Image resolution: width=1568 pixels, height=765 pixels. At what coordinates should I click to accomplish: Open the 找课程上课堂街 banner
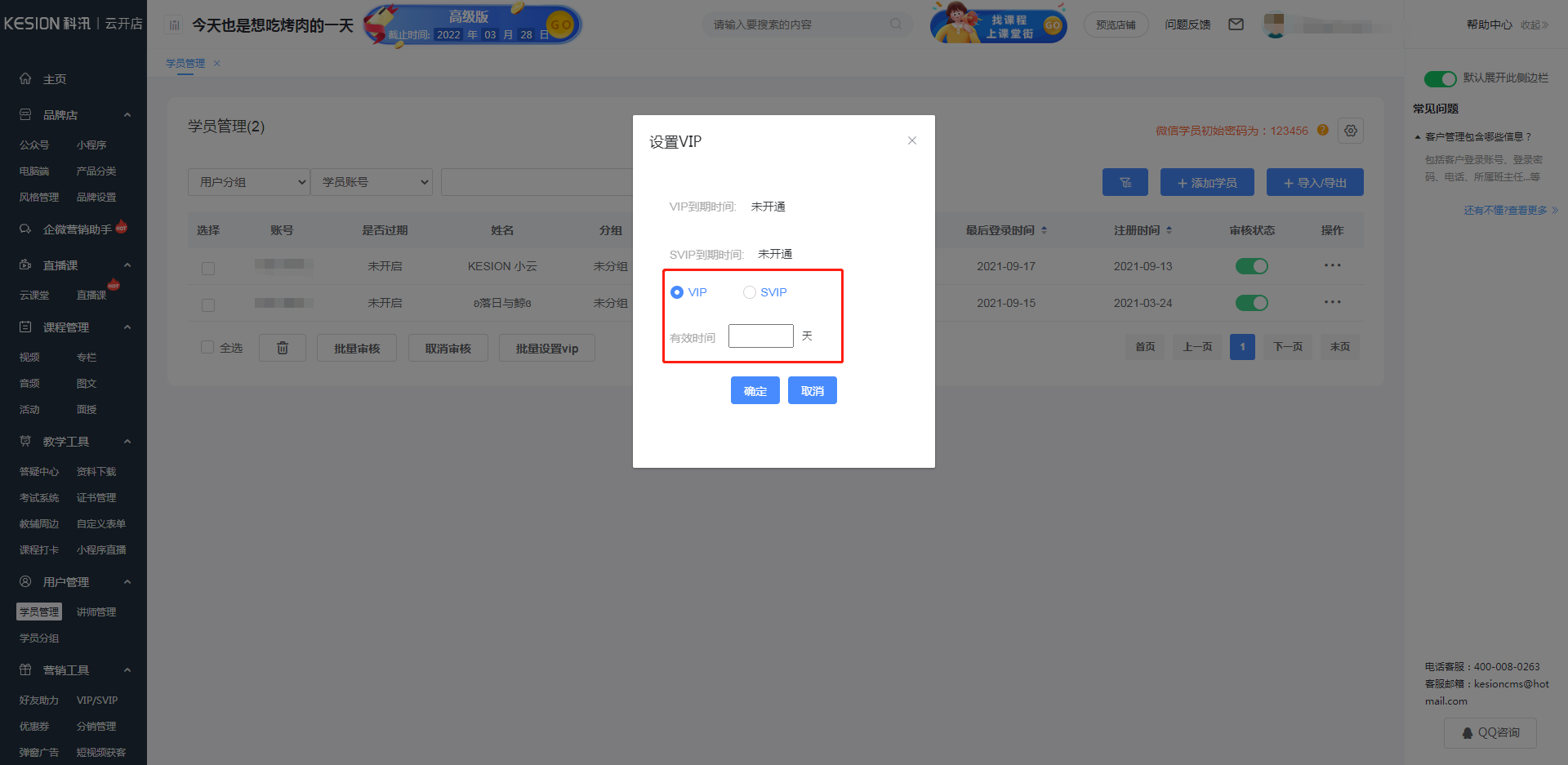pos(998,24)
